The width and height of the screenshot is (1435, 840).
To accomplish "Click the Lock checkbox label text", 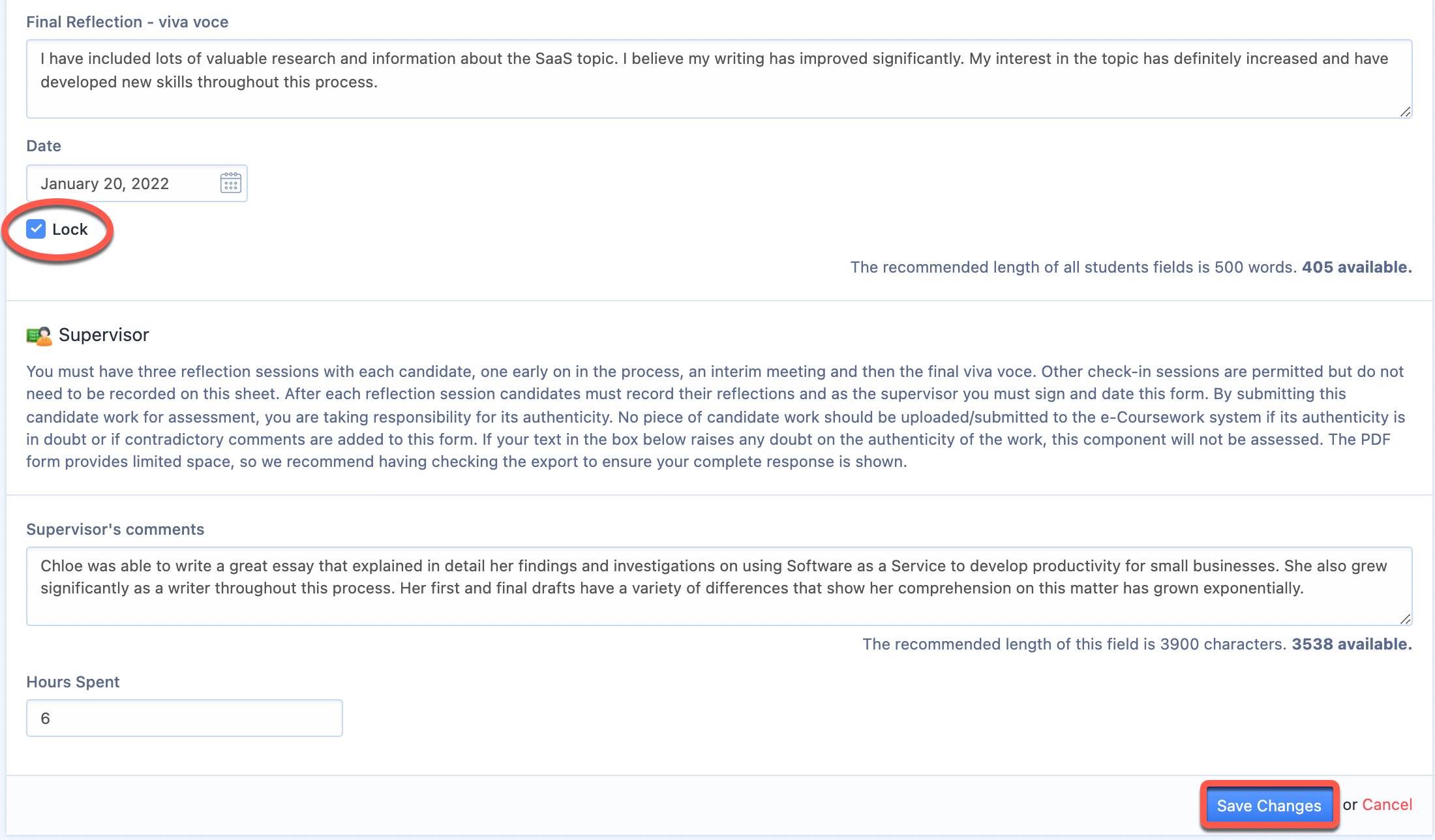I will tap(70, 230).
